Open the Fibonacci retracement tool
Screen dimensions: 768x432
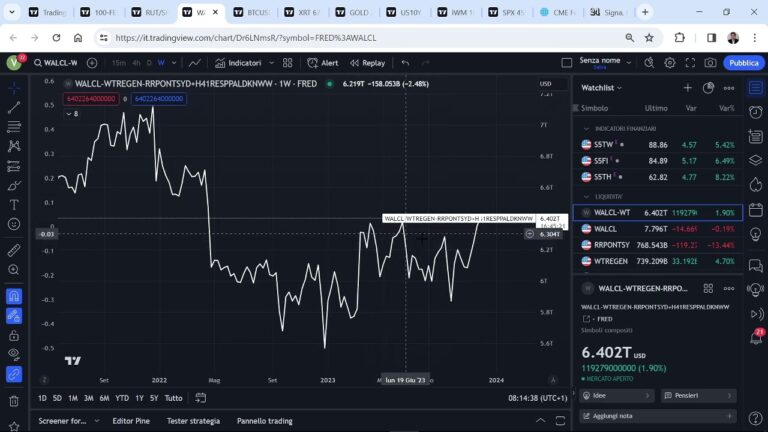coord(14,126)
